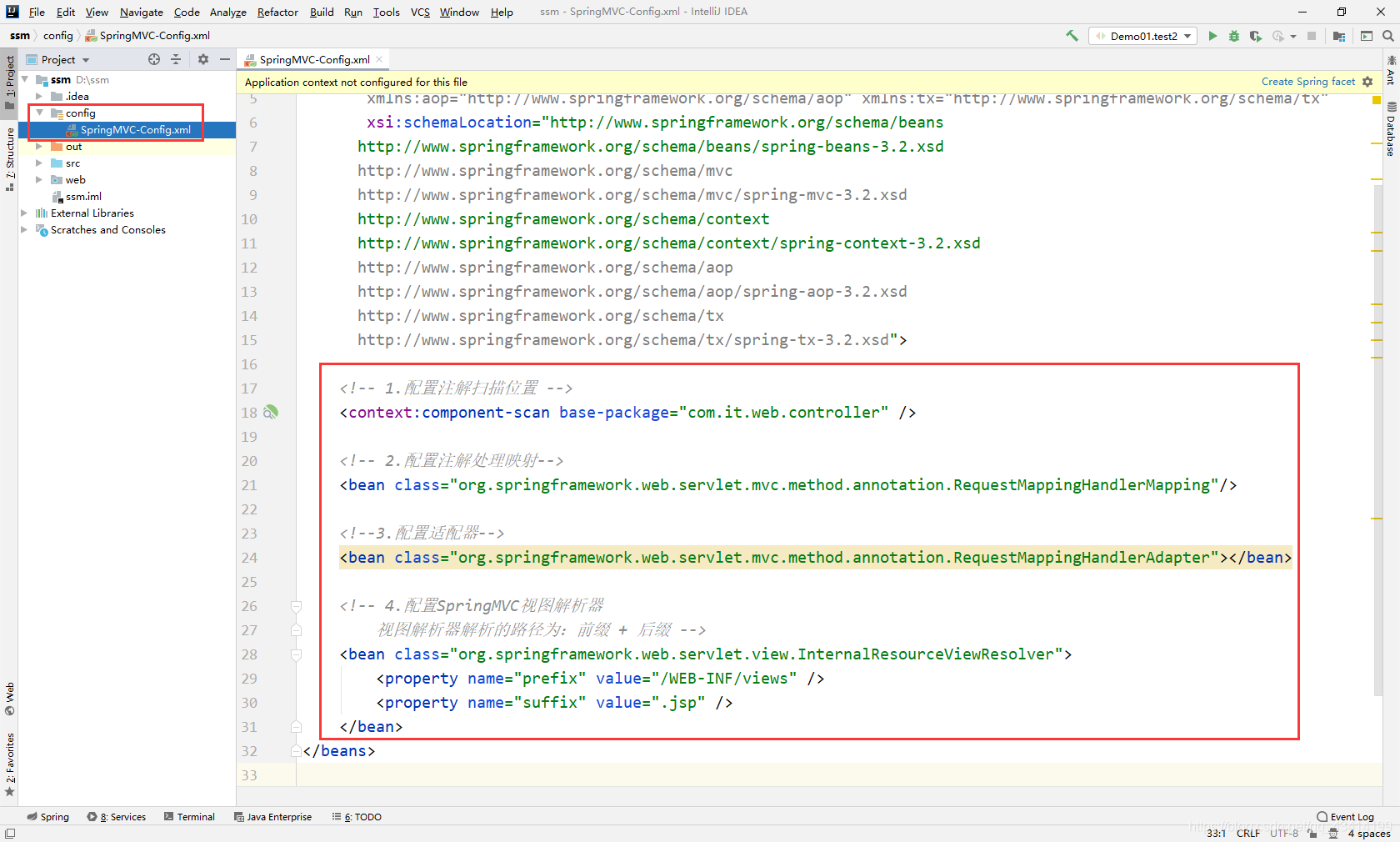Viewport: 1400px width, 842px height.
Task: Open the Structure tool window
Action: 9,158
